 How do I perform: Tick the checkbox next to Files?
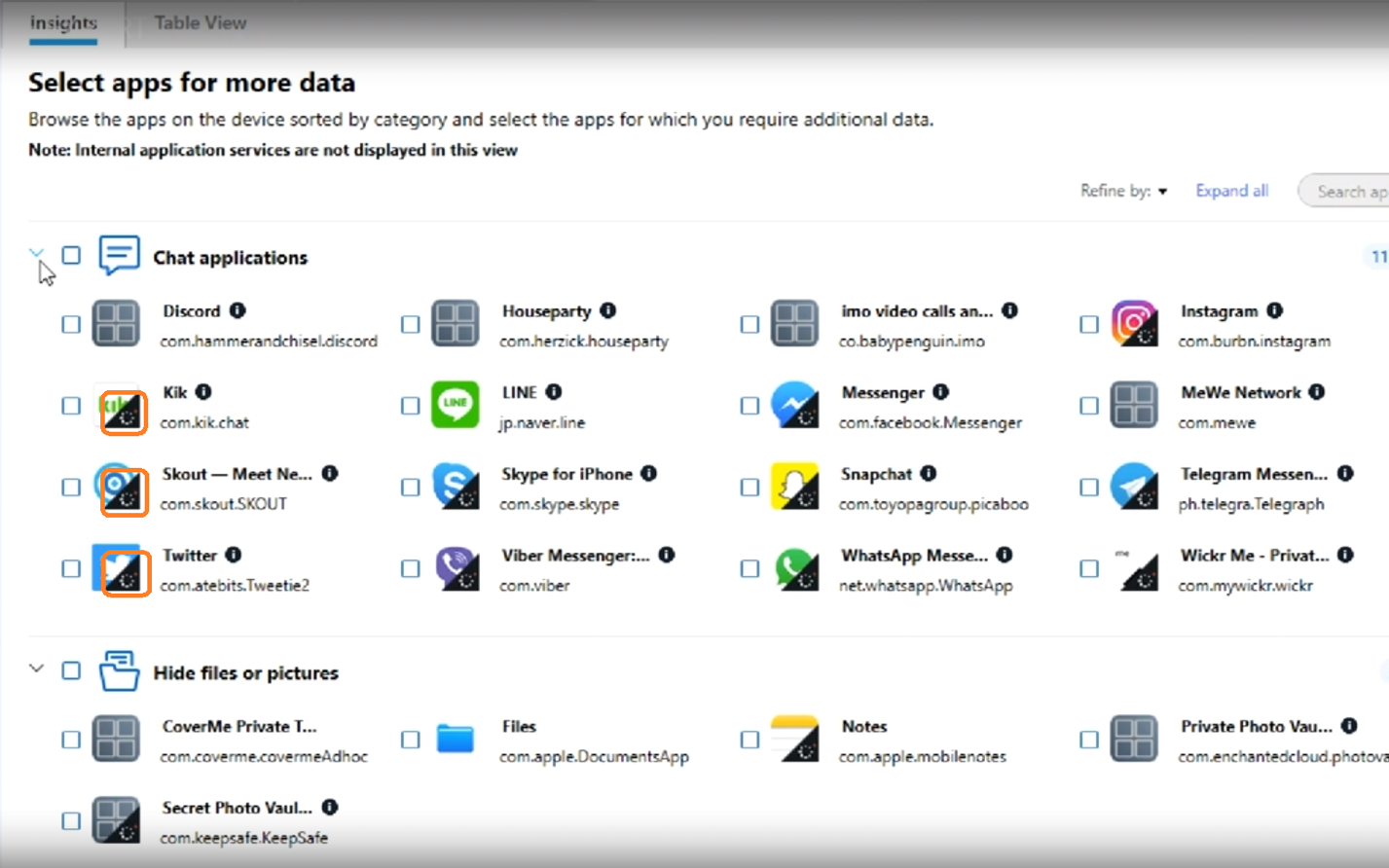(x=410, y=740)
